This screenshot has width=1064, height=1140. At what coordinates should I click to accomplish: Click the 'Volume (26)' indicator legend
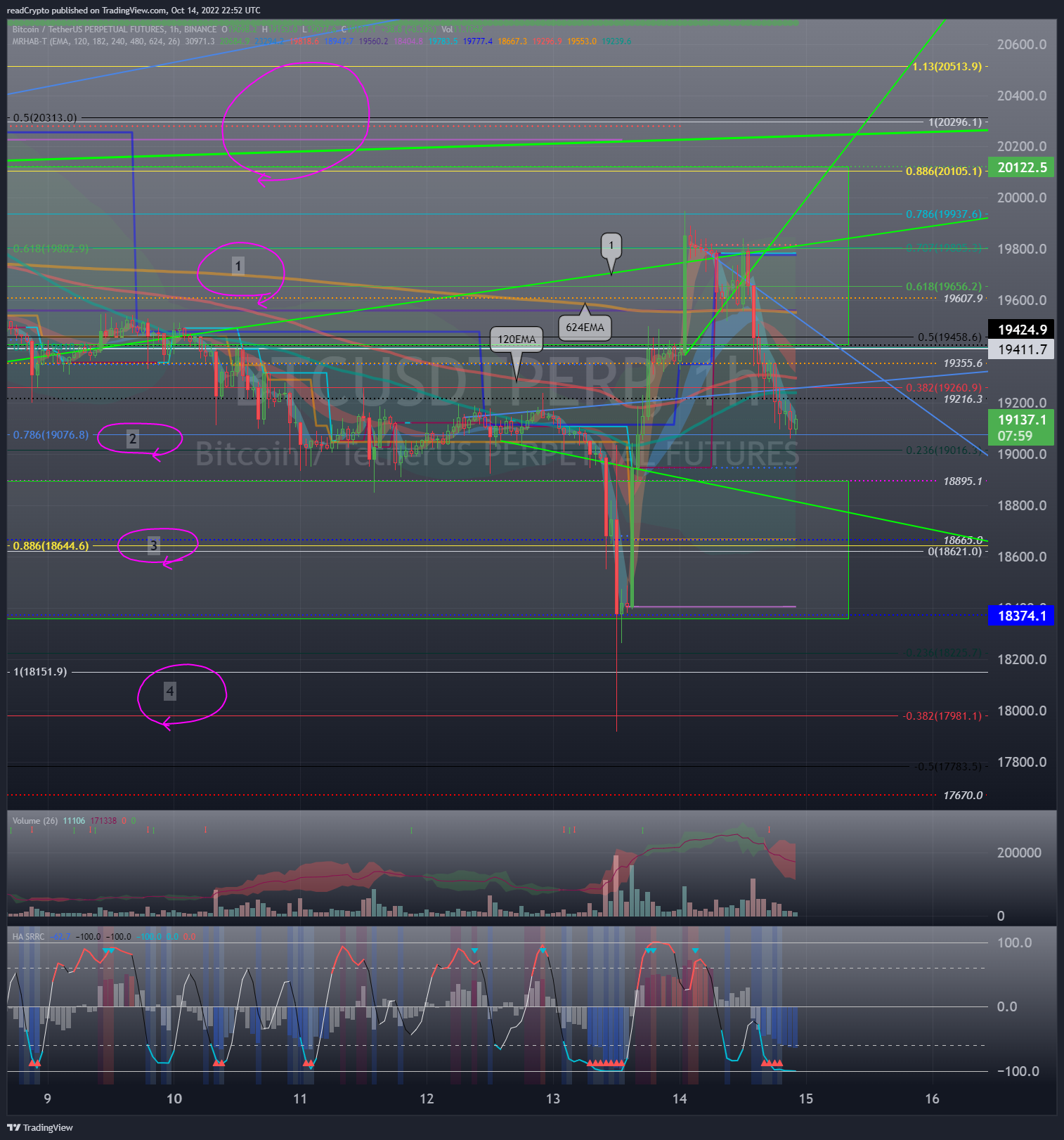point(35,821)
